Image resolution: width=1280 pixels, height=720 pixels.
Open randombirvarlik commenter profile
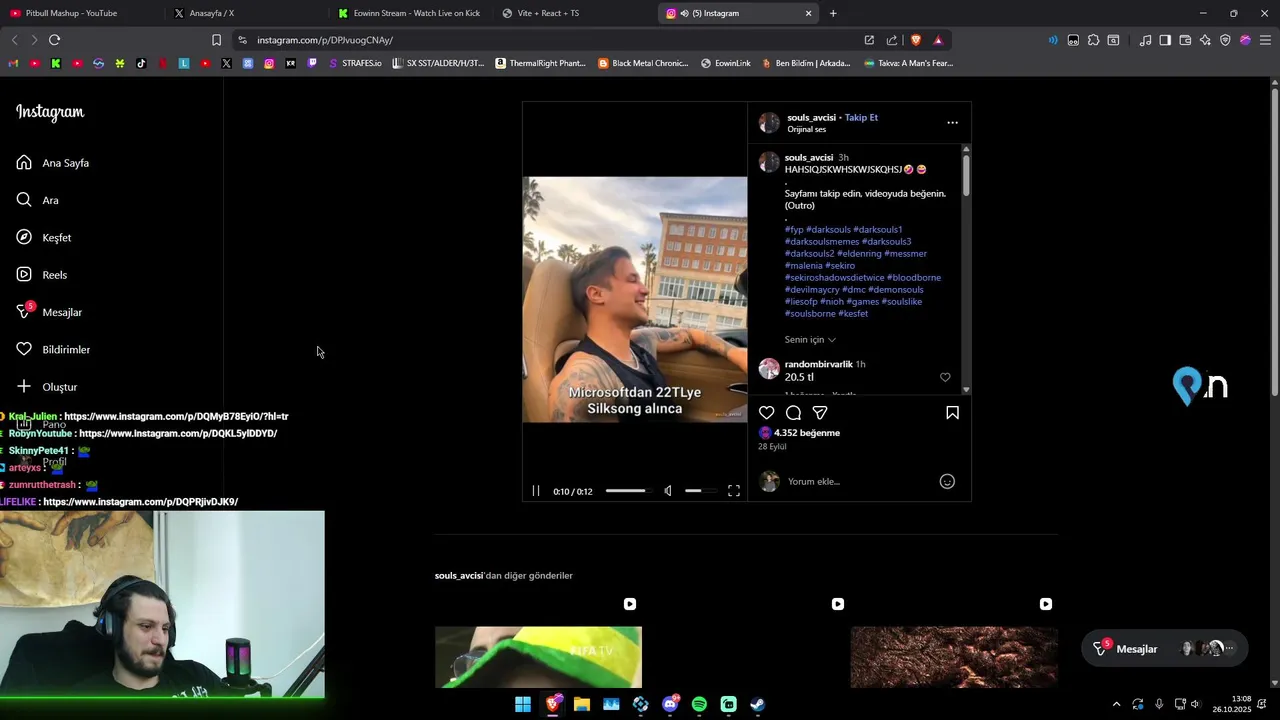(819, 364)
